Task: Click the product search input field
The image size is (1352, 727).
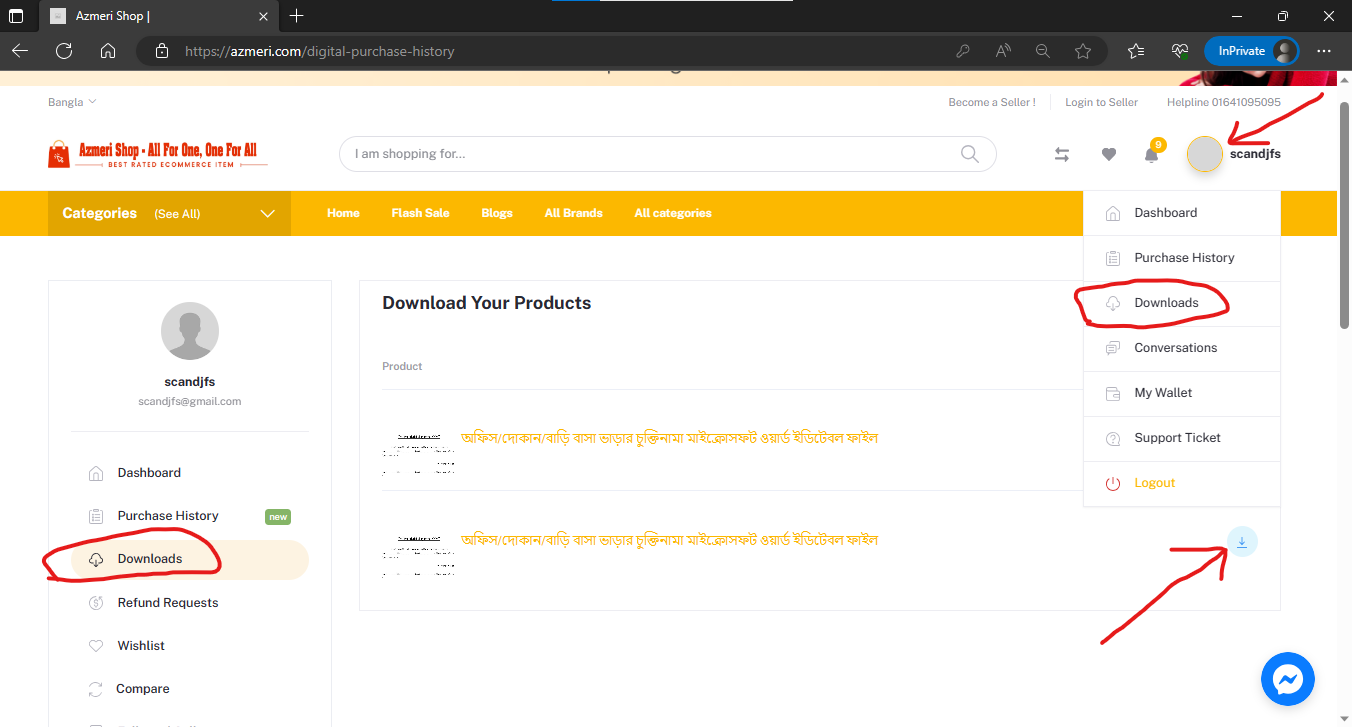Action: tap(650, 154)
